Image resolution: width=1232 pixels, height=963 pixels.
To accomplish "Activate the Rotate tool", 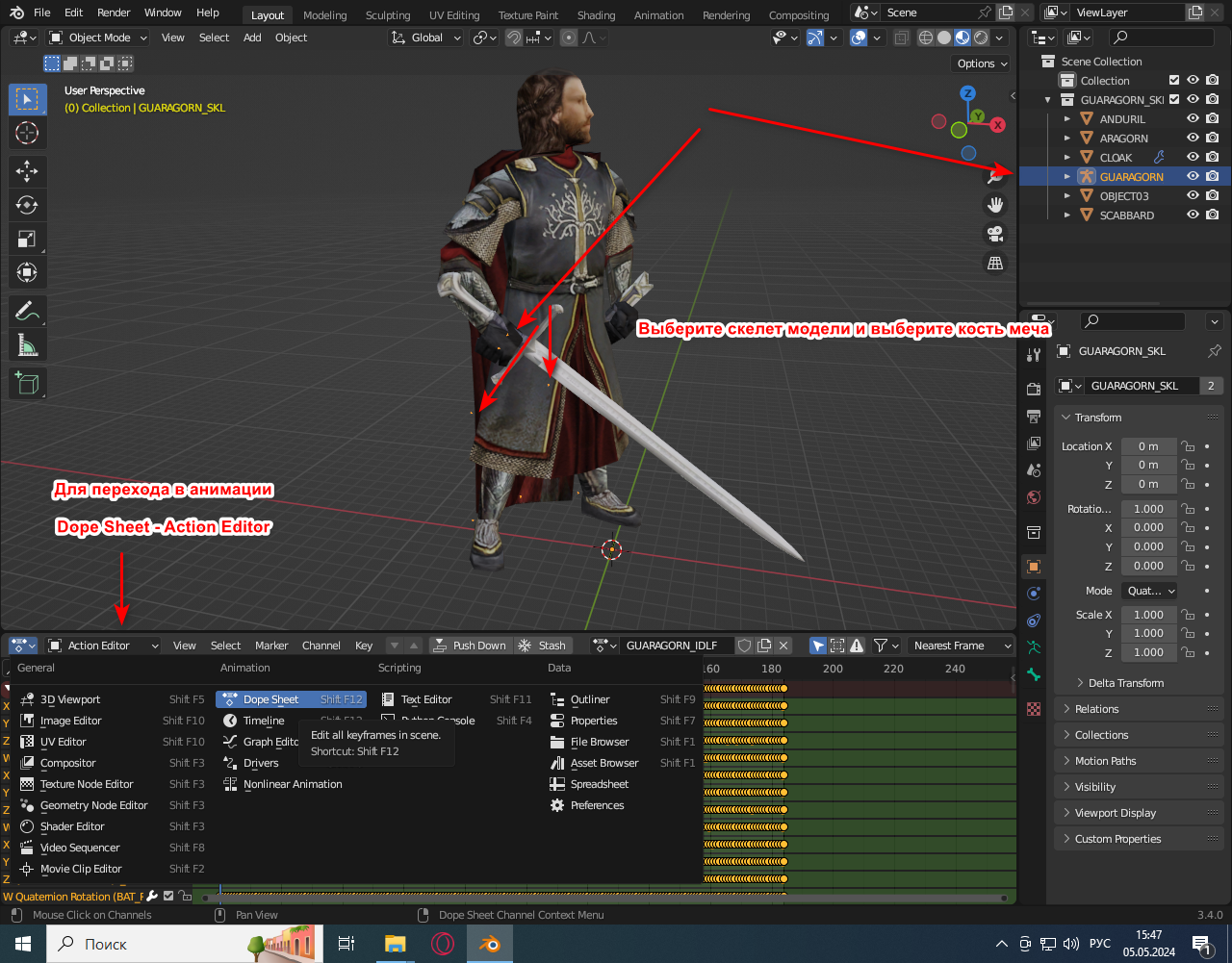I will pos(27,205).
